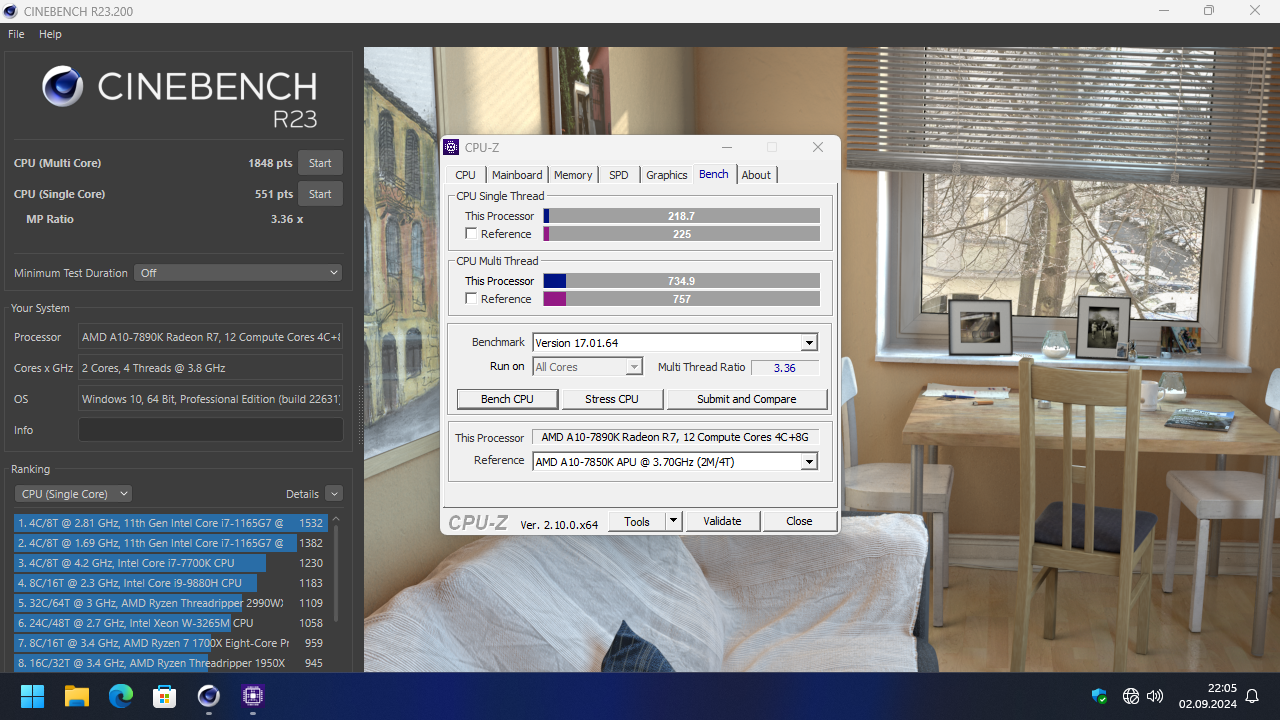The image size is (1280, 720).
Task: Open File Explorer from the taskbar
Action: (76, 695)
